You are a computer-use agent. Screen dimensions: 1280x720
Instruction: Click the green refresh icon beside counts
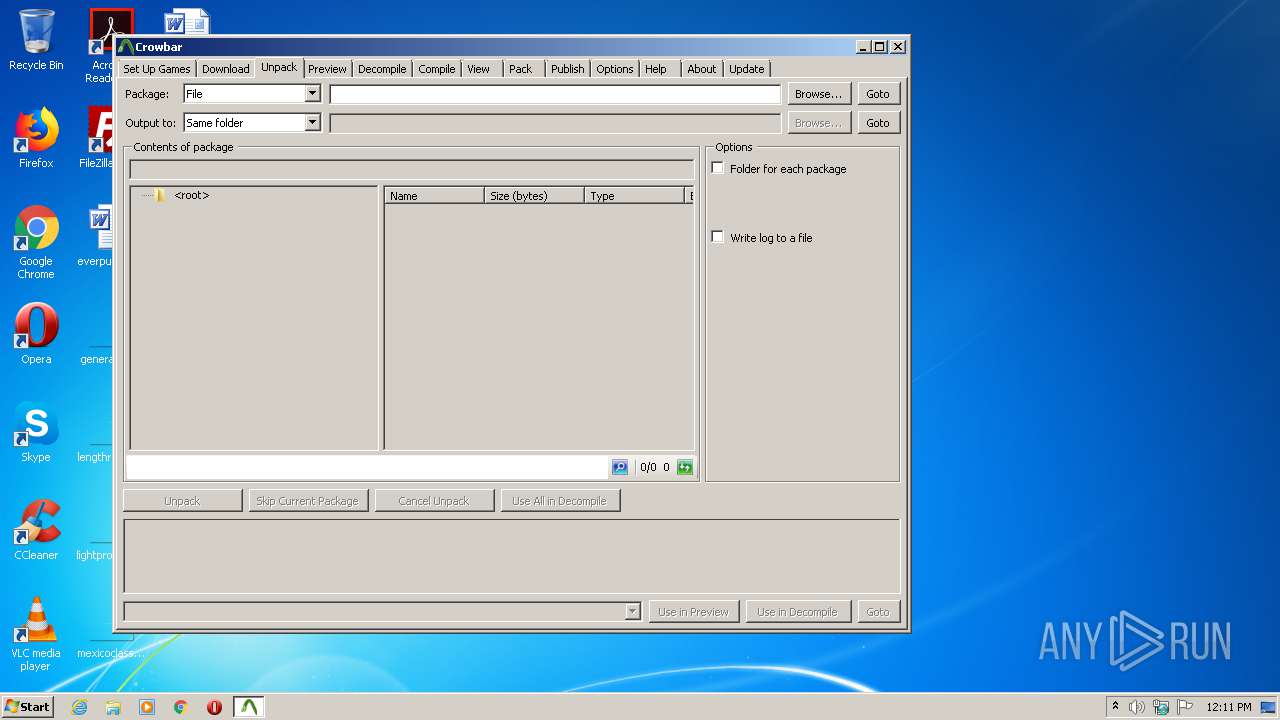pos(685,467)
